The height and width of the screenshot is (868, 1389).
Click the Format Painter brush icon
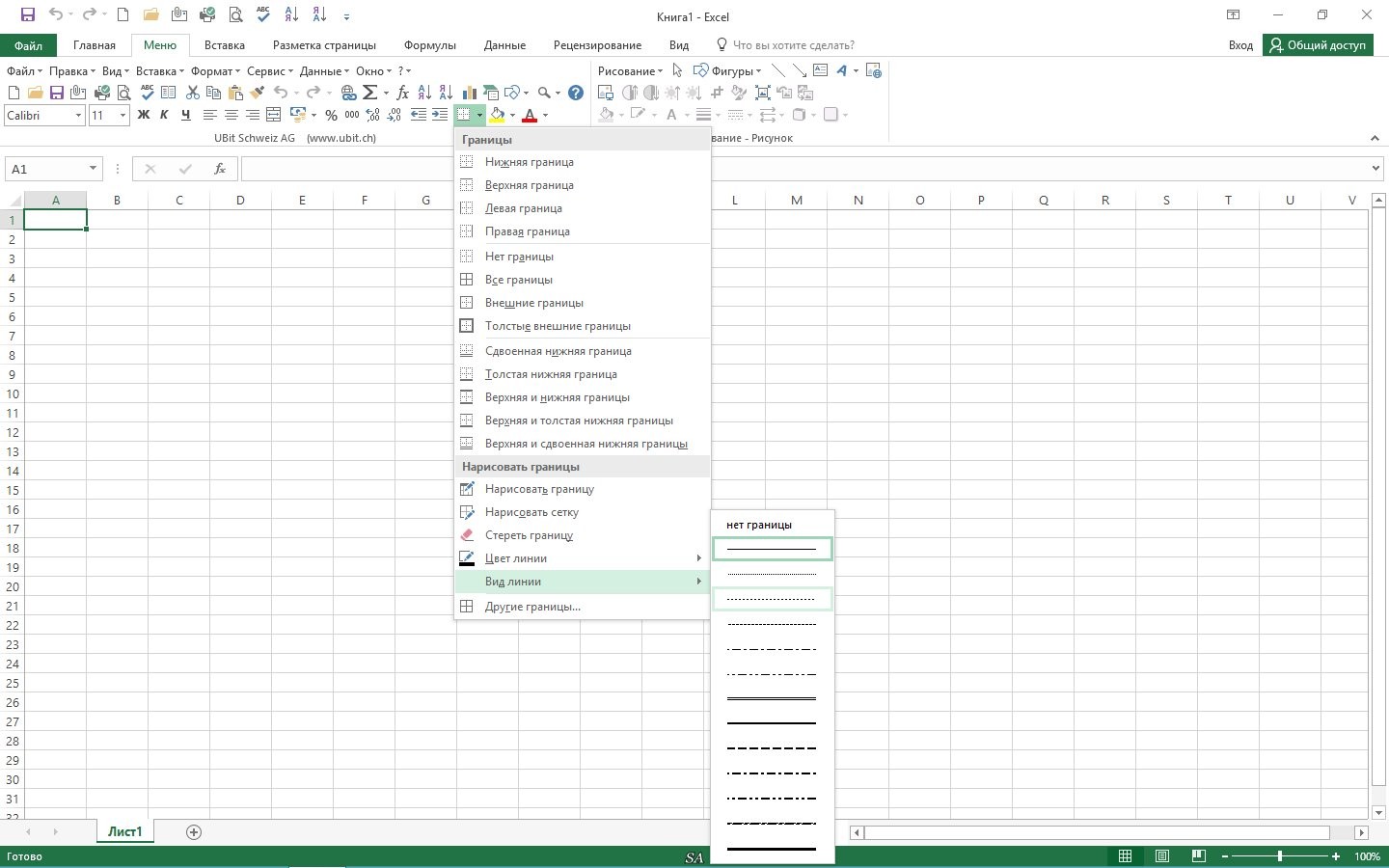tap(257, 93)
